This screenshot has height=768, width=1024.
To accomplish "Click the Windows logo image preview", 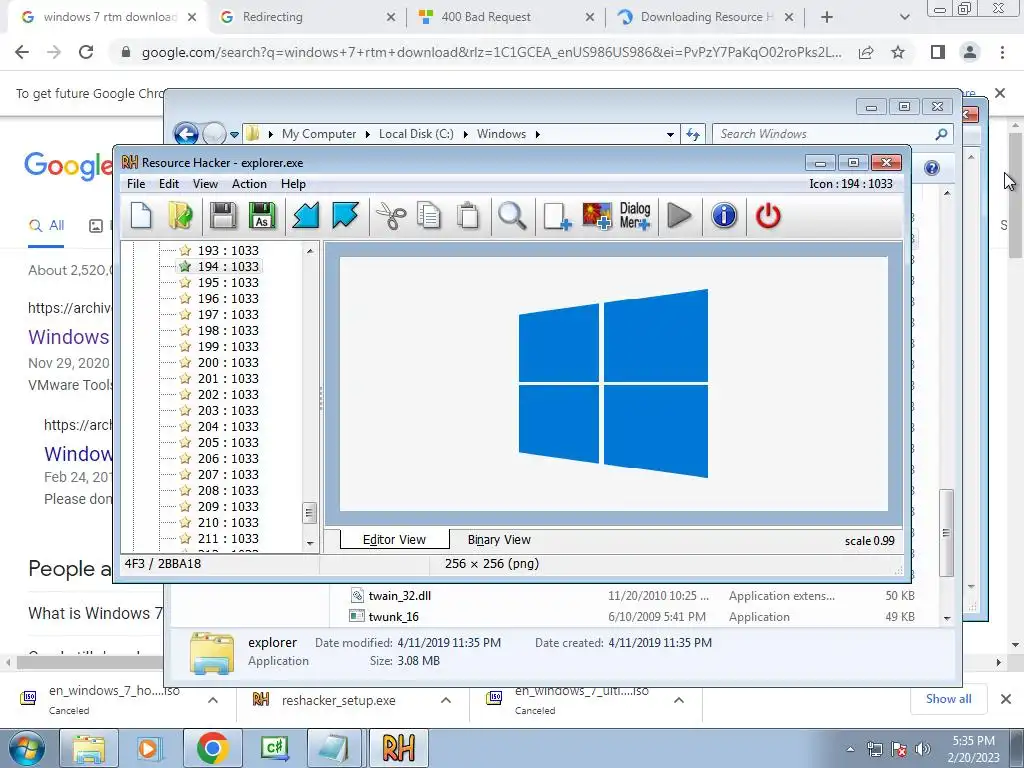I will 613,383.
